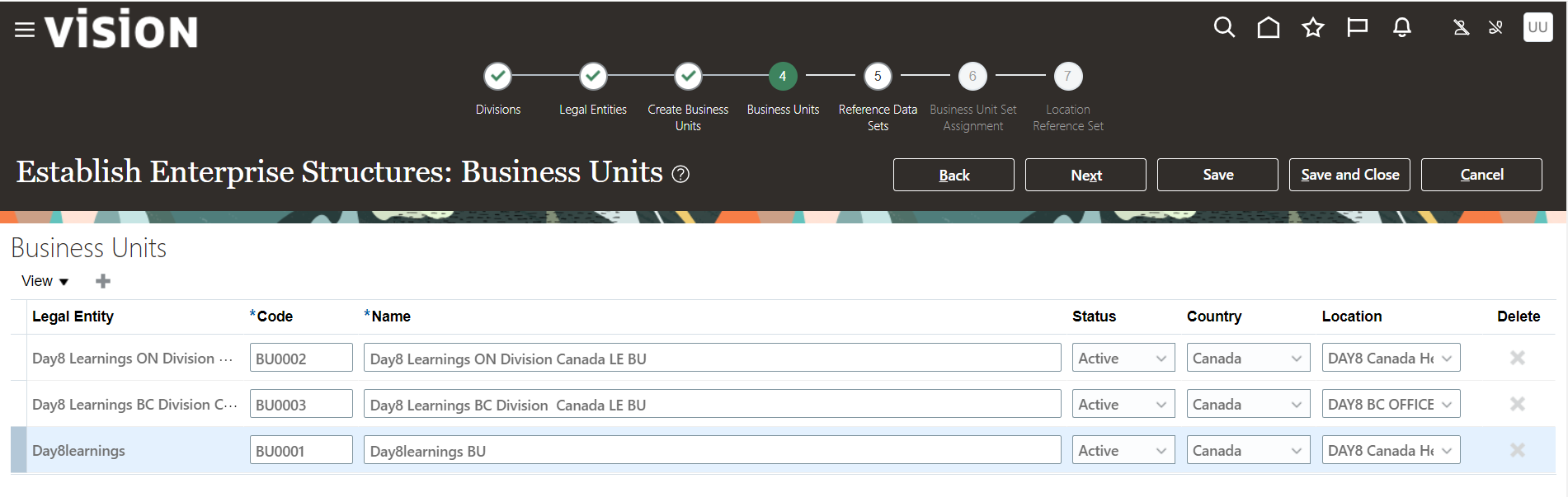1568x497 pixels.
Task: Click the Save and Close button
Action: [x=1349, y=175]
